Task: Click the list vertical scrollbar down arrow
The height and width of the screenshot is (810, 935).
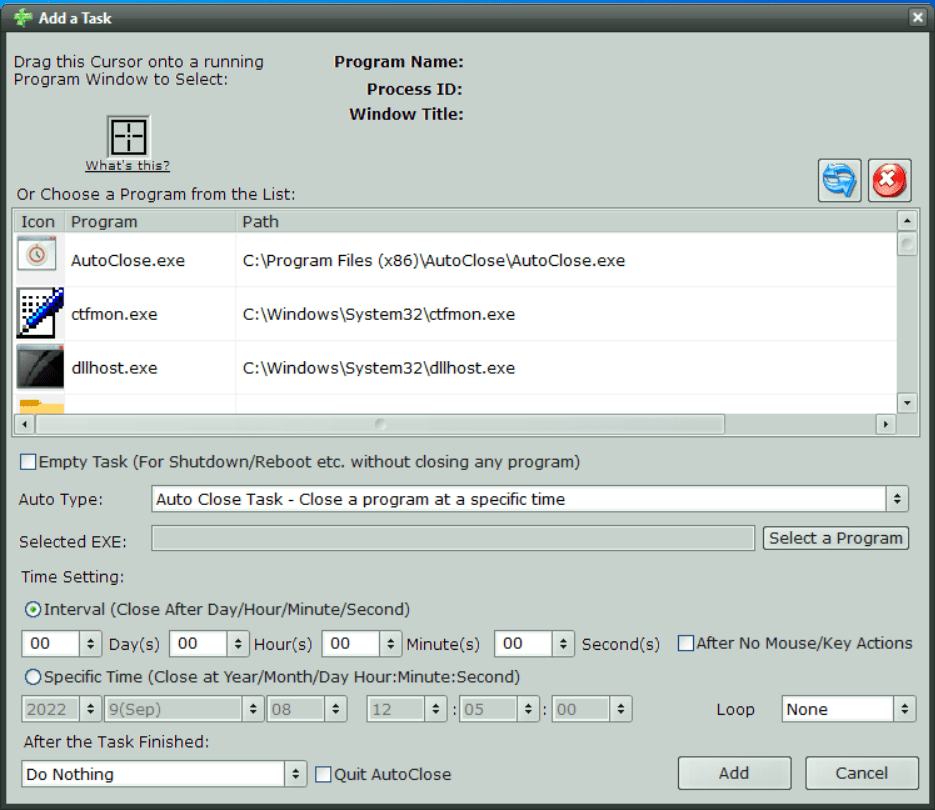Action: (907, 403)
